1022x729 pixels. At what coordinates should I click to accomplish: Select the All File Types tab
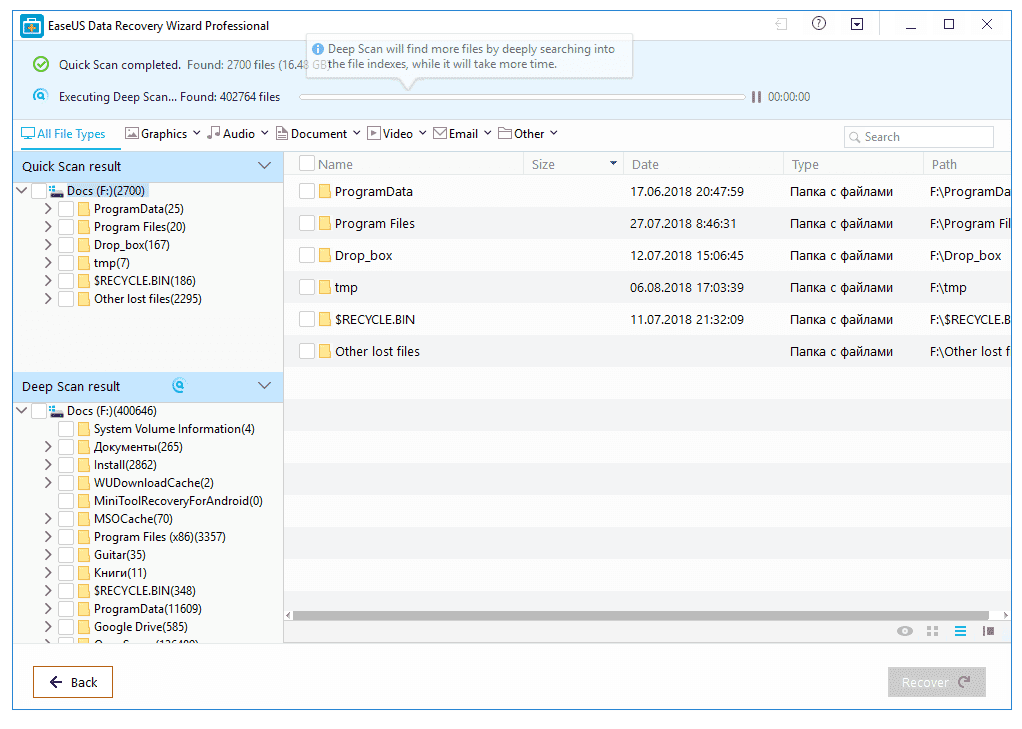63,134
